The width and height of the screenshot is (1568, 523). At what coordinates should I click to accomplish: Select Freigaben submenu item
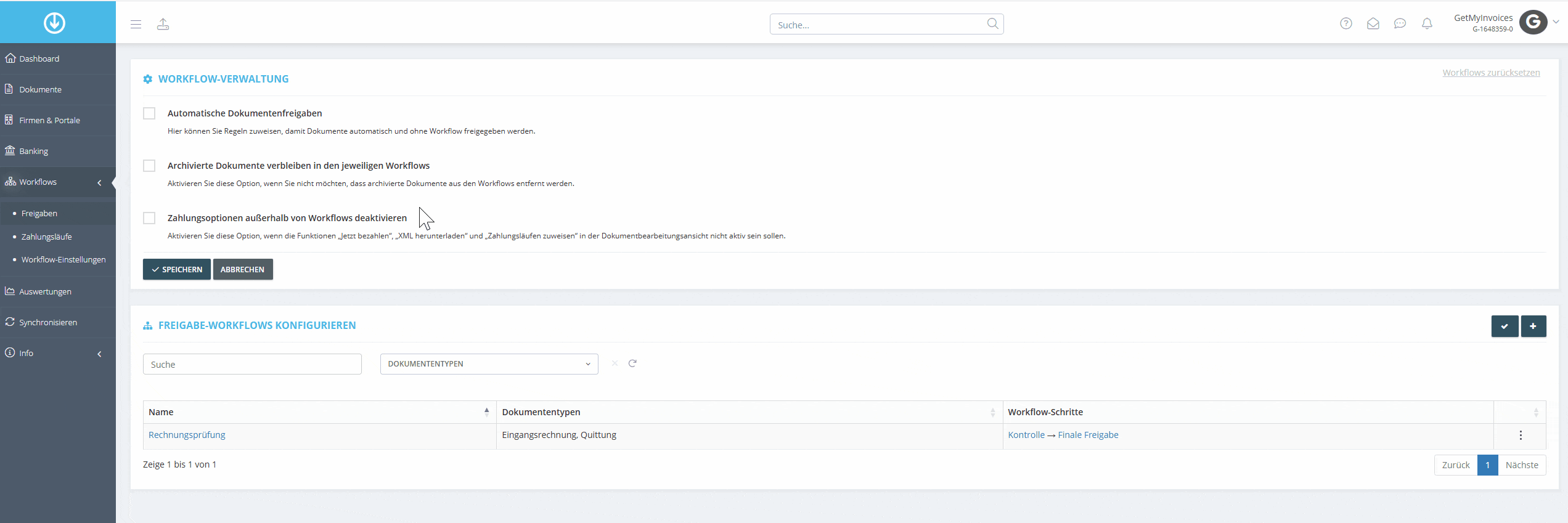[x=58, y=213]
